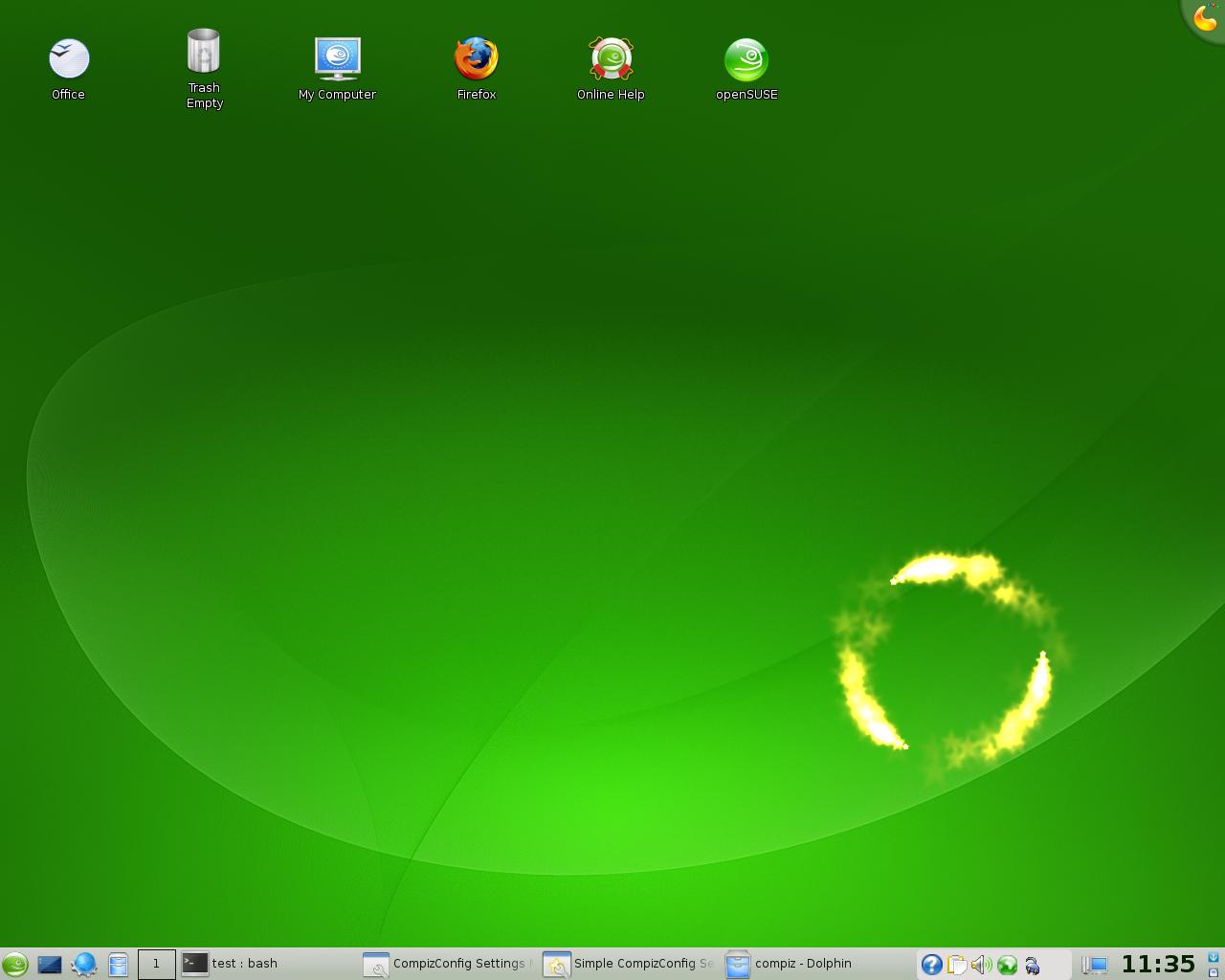Image resolution: width=1225 pixels, height=980 pixels.
Task: Open the desktop toolbox in top-right corner
Action: 1206,17
